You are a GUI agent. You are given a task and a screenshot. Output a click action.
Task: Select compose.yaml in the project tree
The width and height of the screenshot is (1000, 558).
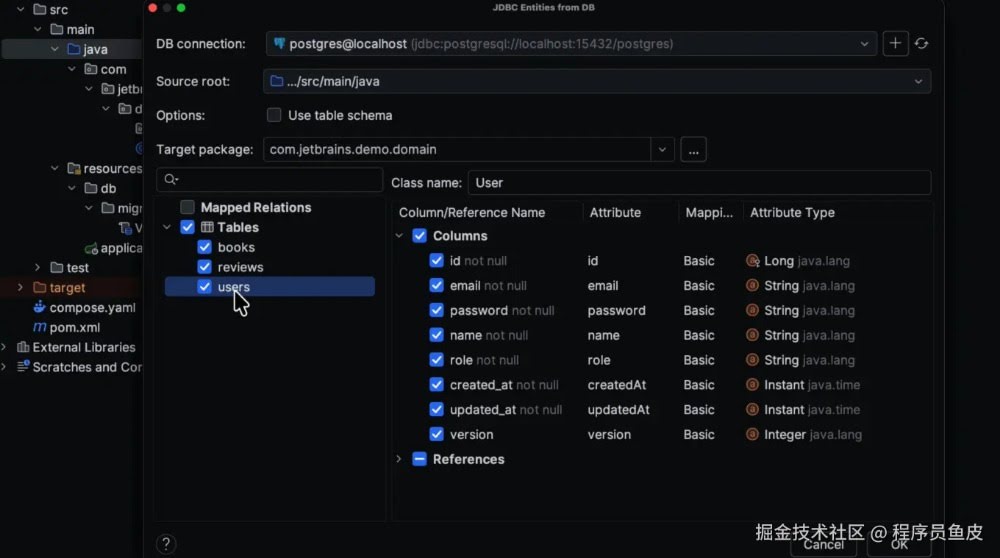pos(92,308)
